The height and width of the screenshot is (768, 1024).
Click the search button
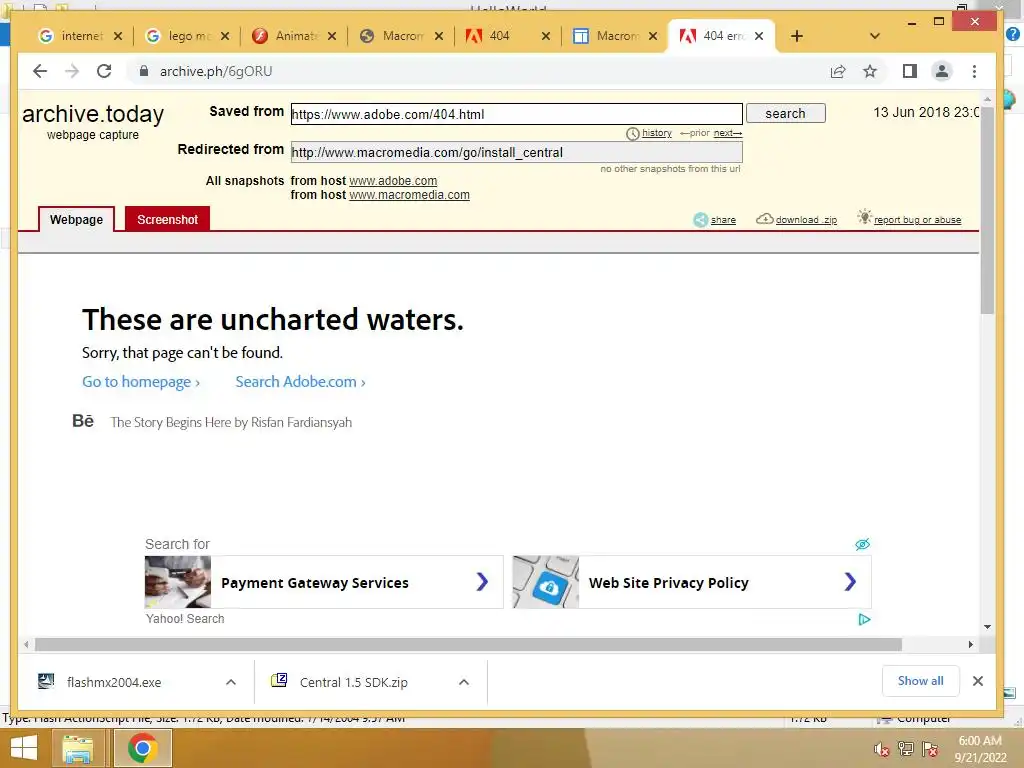coord(786,113)
